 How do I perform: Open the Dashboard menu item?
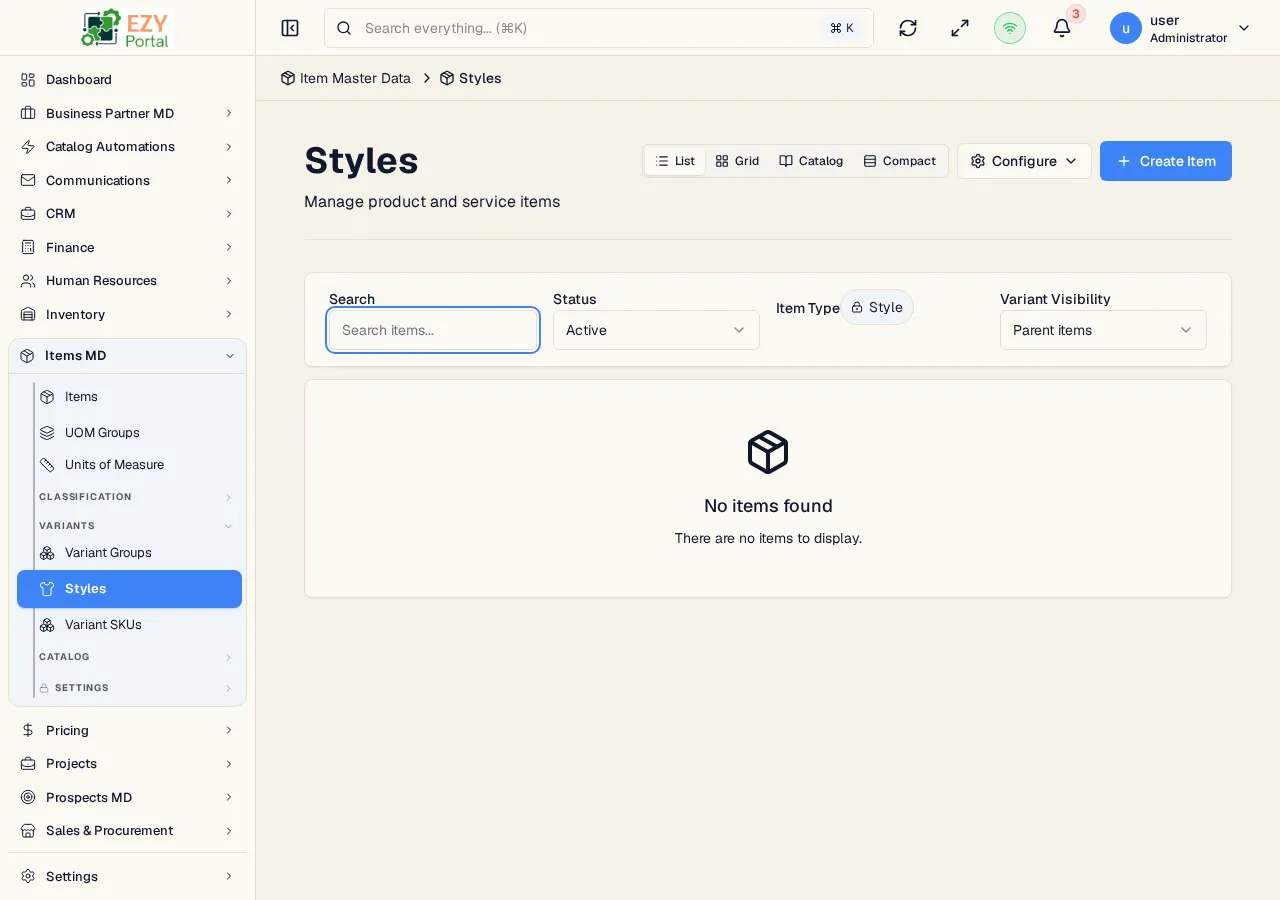(128, 79)
